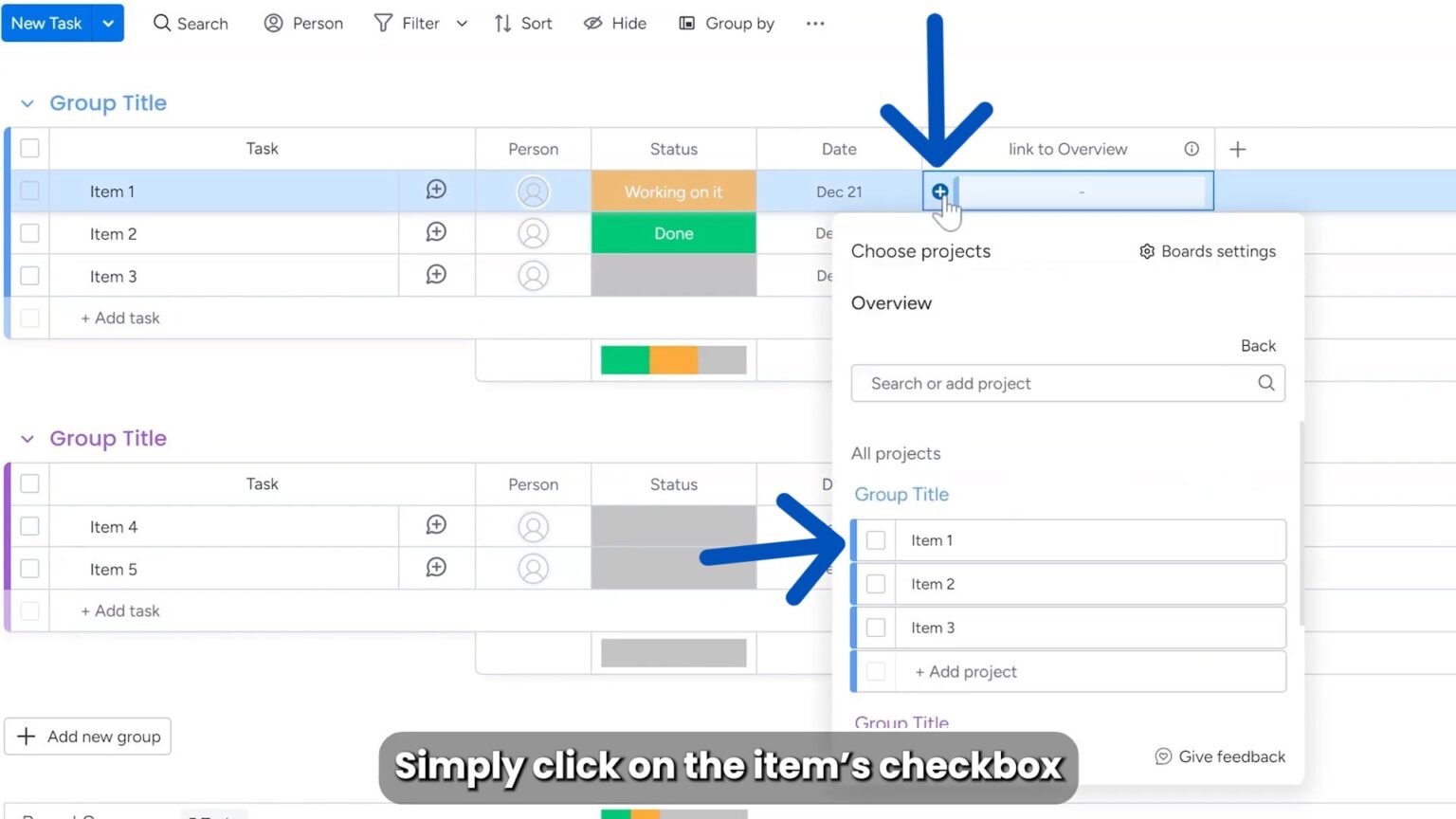1456x819 pixels.
Task: Click the Search or add project field
Action: click(x=1052, y=383)
